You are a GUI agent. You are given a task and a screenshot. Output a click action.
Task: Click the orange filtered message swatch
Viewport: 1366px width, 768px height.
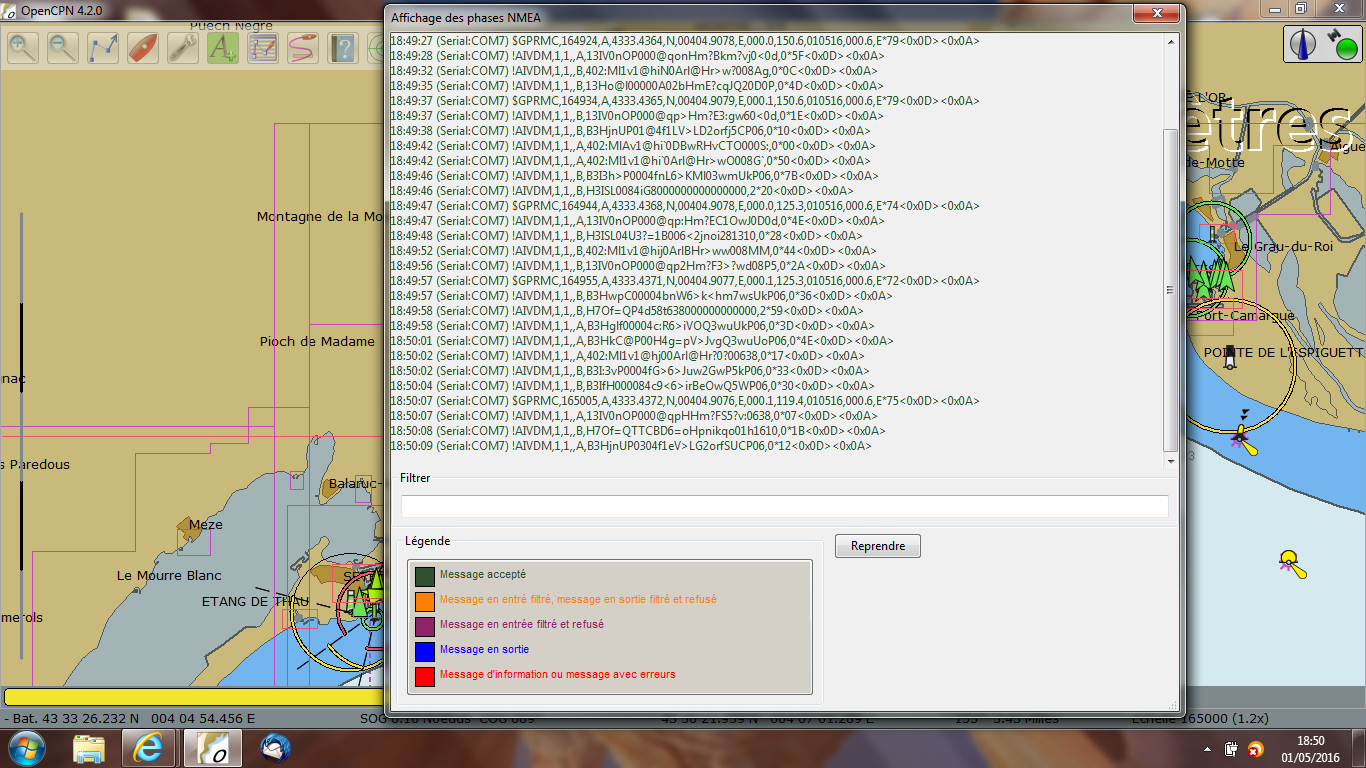click(425, 601)
